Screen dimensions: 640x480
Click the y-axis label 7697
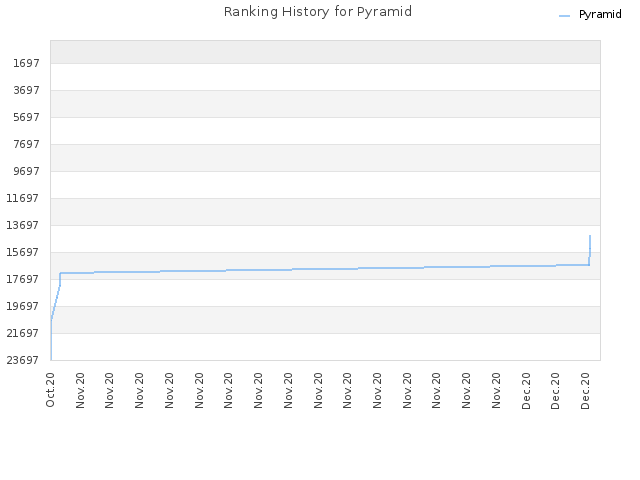(x=26, y=144)
